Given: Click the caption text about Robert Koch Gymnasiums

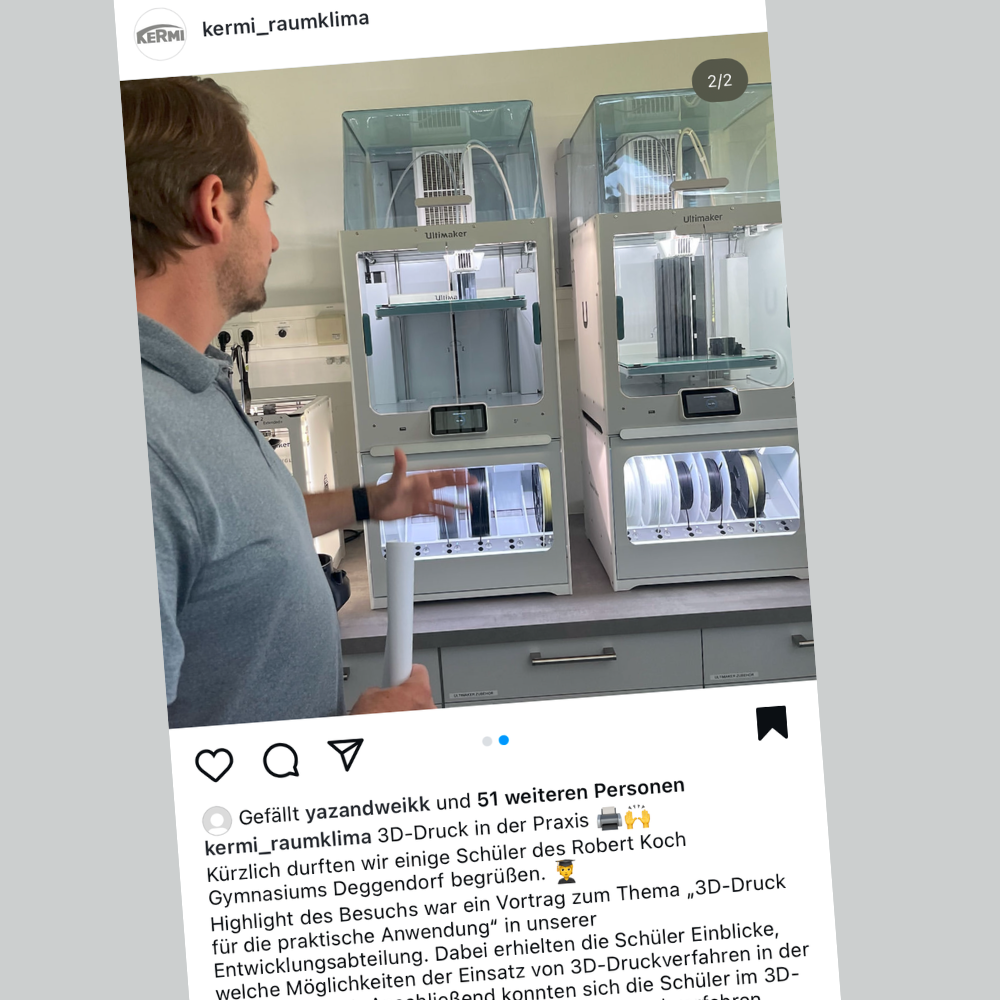Looking at the screenshot, I should tap(446, 868).
